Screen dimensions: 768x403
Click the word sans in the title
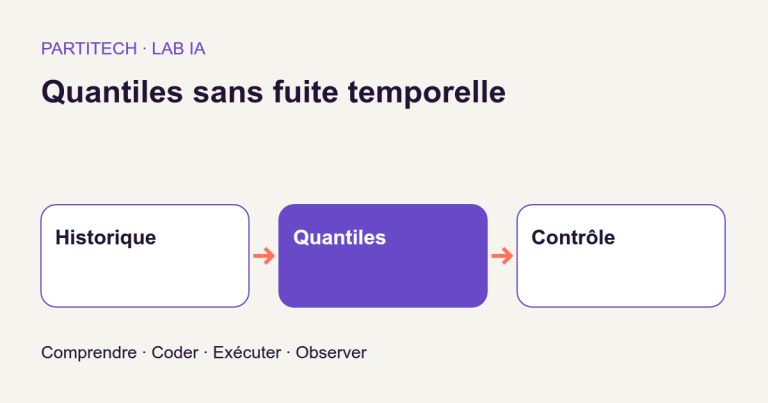click(x=228, y=92)
